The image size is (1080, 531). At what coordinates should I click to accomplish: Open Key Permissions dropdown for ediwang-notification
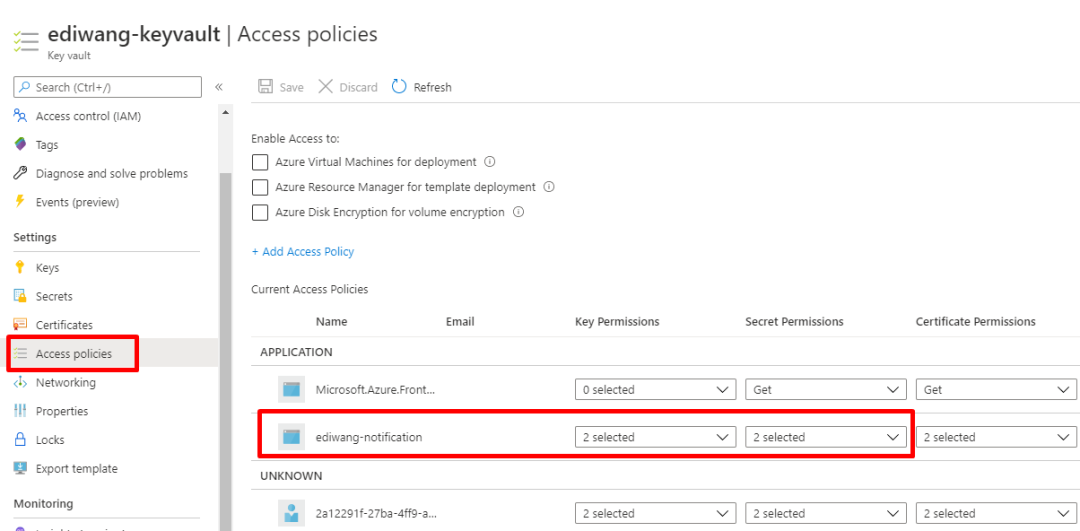[x=656, y=437]
